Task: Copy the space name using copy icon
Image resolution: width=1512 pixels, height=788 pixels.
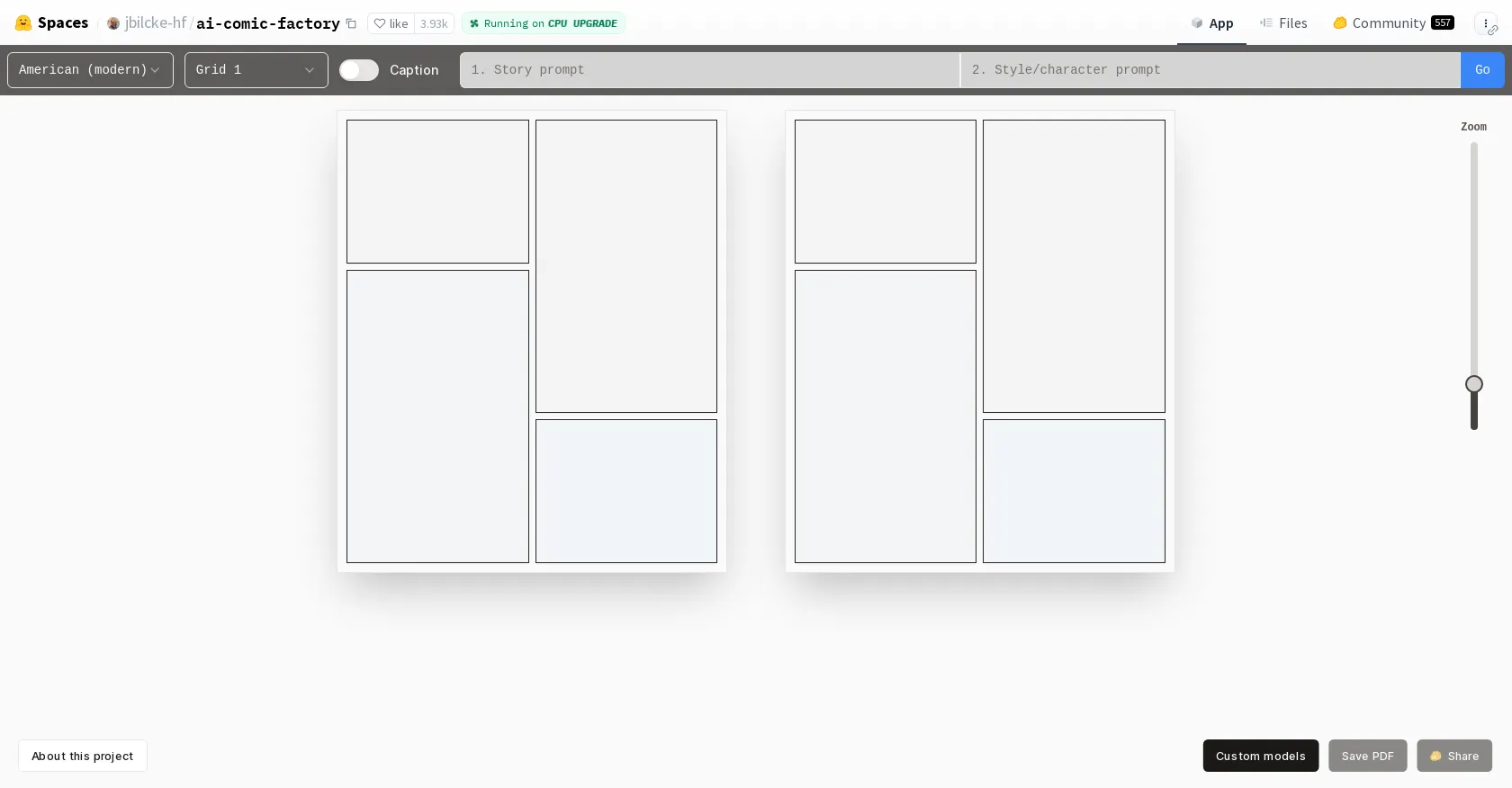Action: coord(352,23)
